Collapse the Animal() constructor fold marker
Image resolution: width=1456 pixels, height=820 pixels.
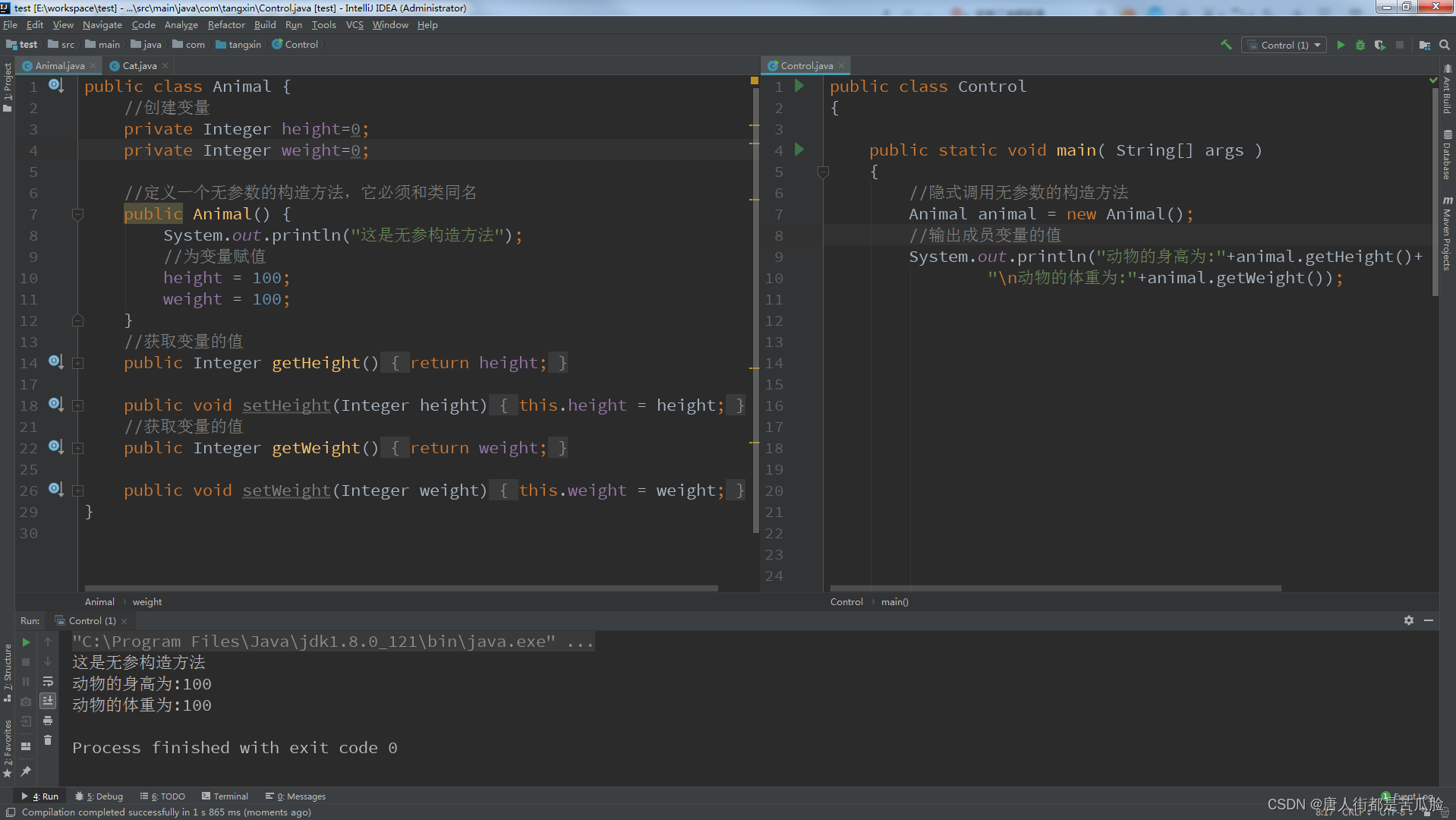coord(77,215)
